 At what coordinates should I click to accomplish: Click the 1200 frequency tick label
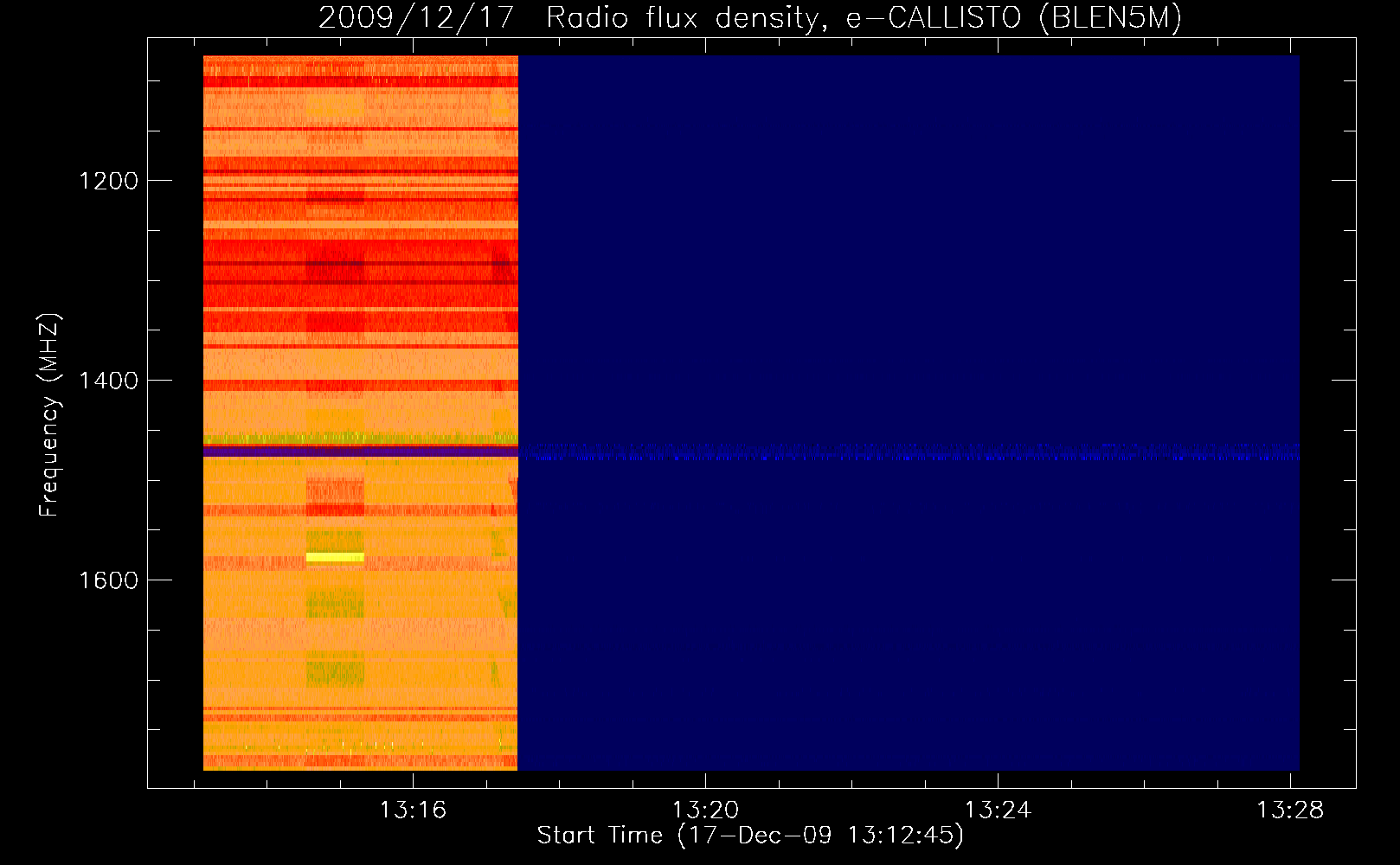(x=108, y=181)
